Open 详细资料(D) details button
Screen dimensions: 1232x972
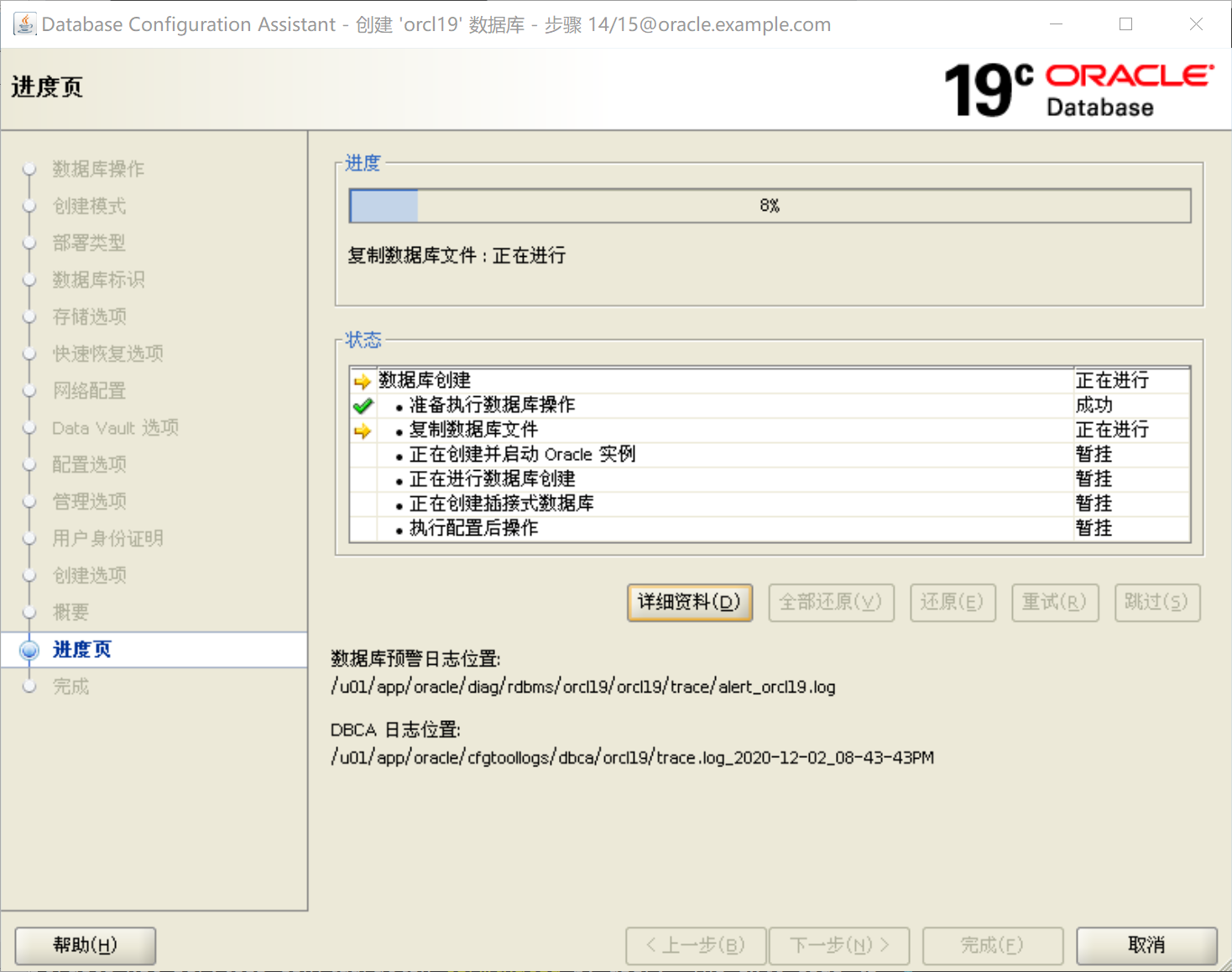[690, 603]
